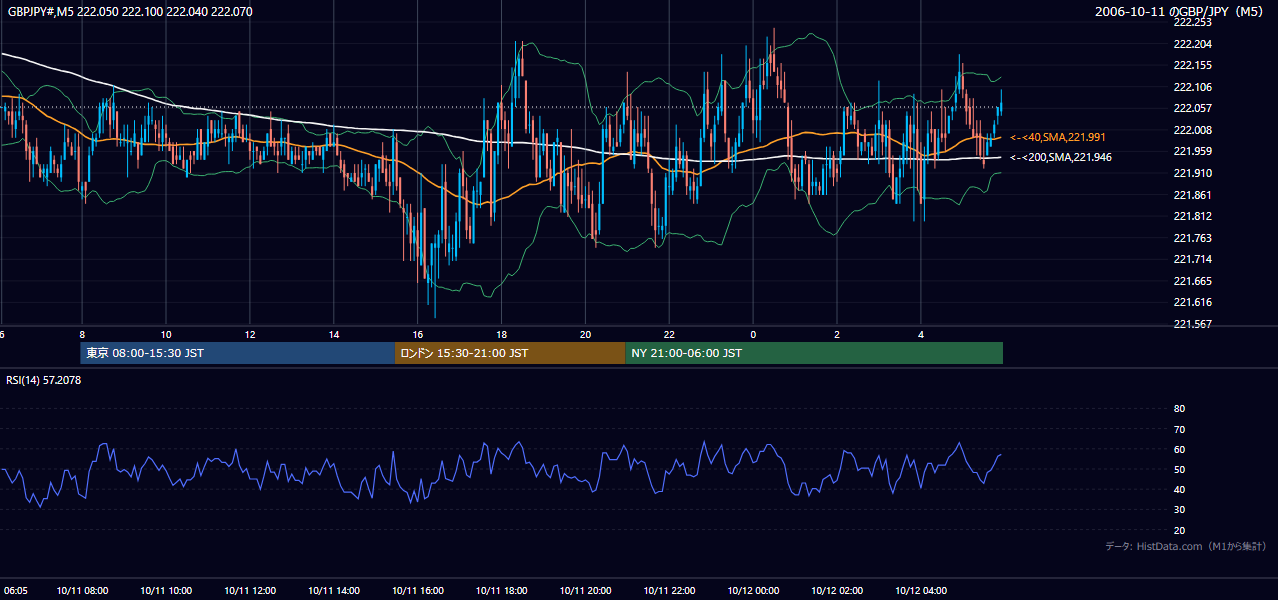Click the 10/11 10:00 bottom axis timestamp
The width and height of the screenshot is (1278, 600).
pos(166,590)
